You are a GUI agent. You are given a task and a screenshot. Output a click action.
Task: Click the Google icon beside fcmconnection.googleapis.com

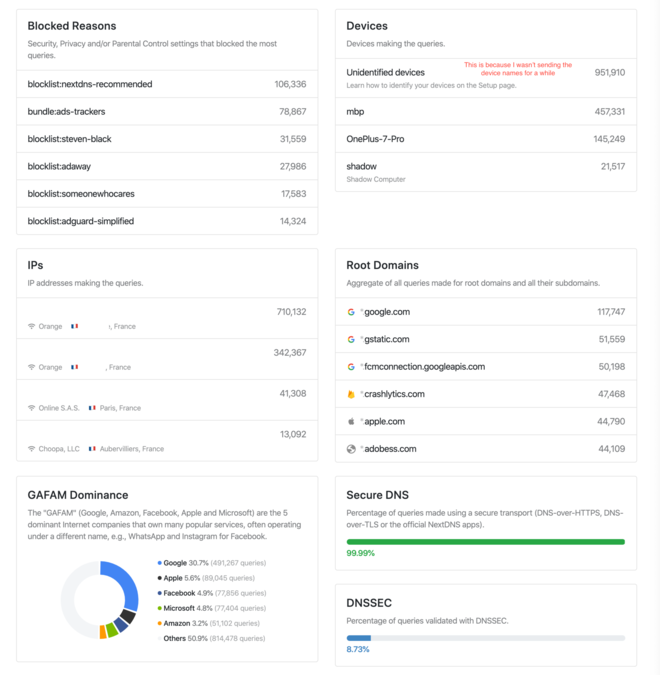[x=351, y=367]
